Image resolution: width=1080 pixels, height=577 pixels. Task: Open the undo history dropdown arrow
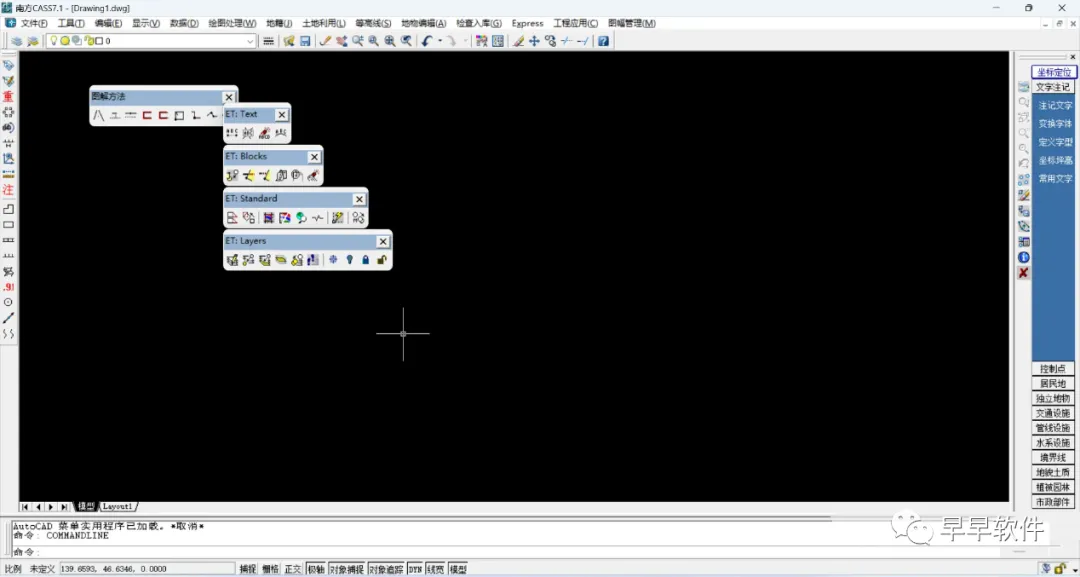[439, 41]
